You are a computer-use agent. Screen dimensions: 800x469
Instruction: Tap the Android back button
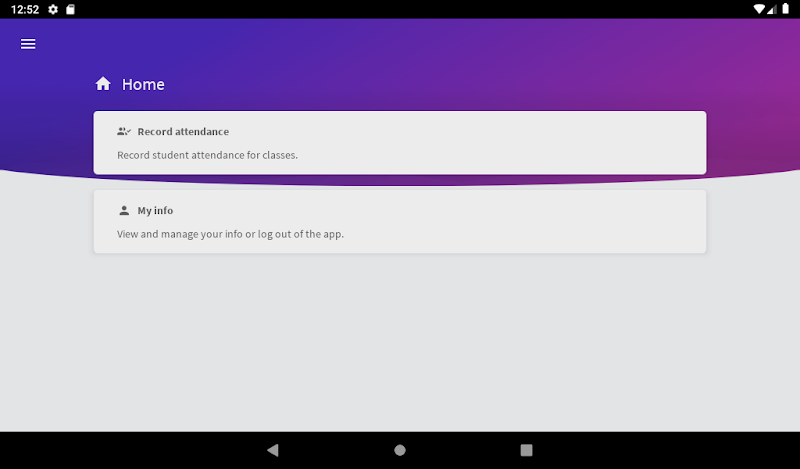[x=273, y=450]
